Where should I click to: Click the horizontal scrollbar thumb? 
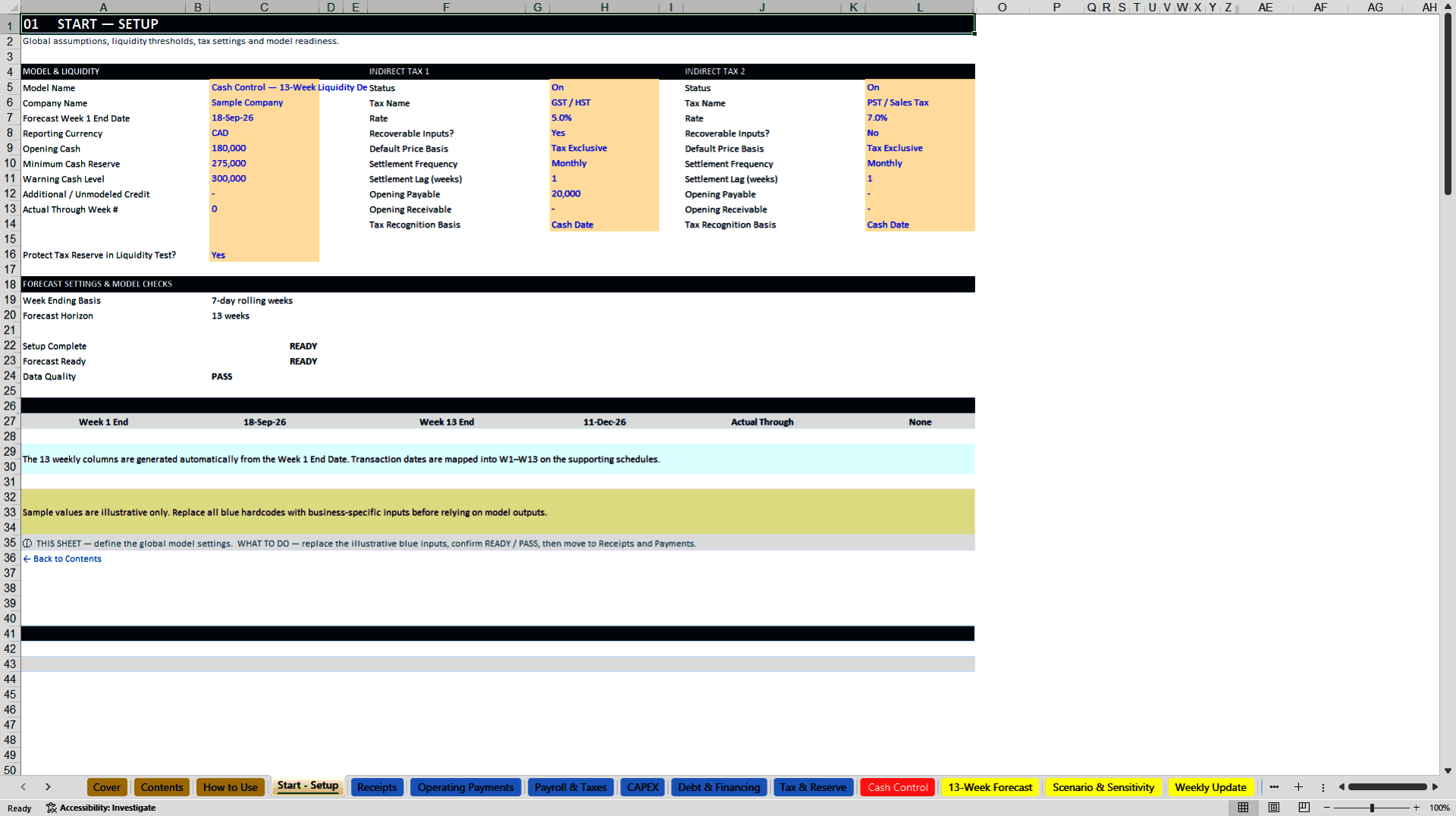click(x=1387, y=787)
